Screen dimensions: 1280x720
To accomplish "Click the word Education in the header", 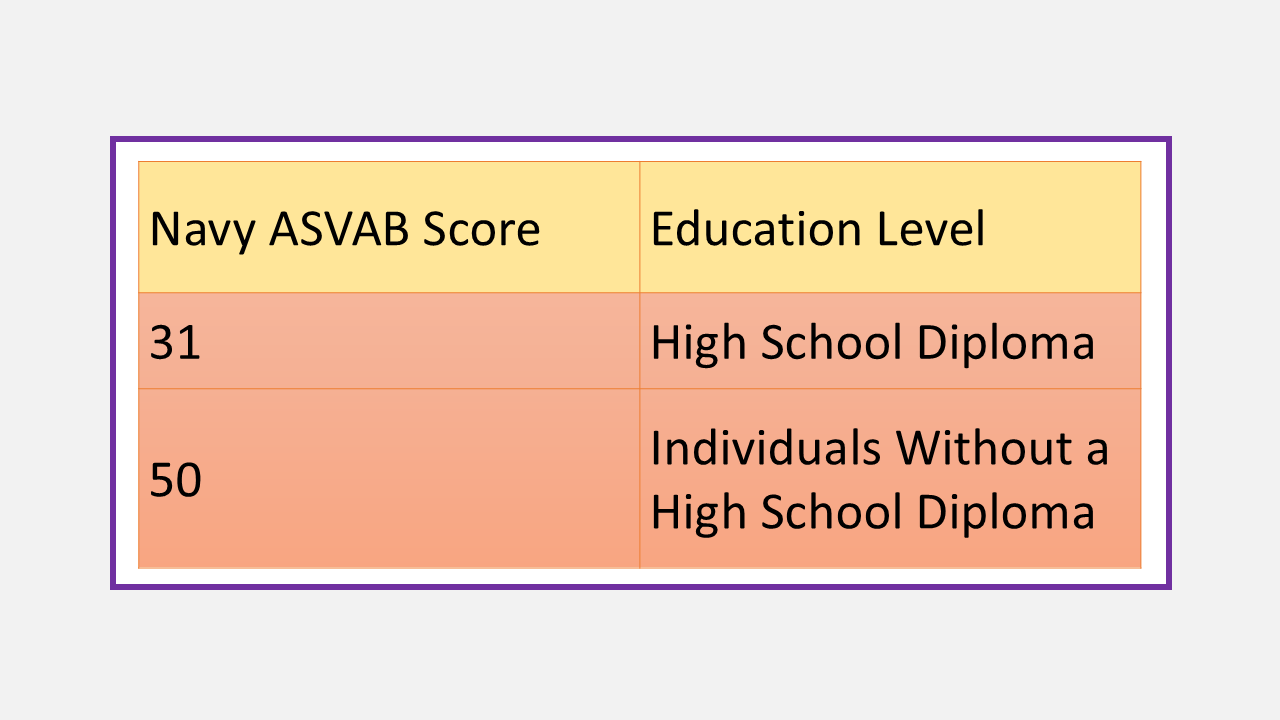I will [756, 229].
